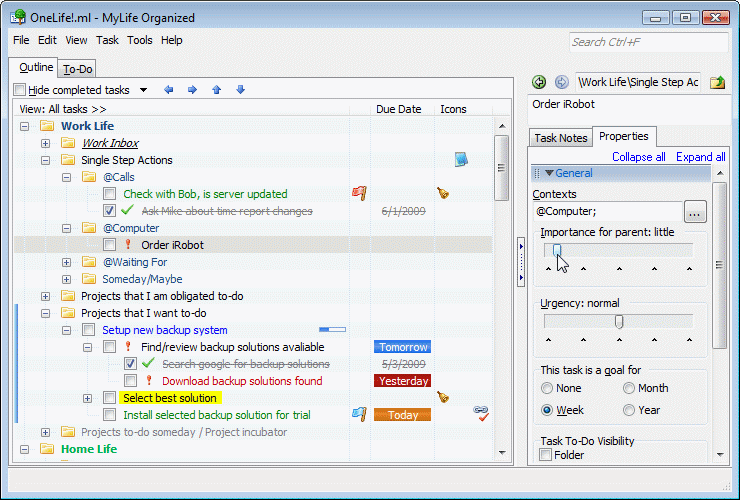Switch to the To-Do tab
740x500 pixels.
pos(77,69)
